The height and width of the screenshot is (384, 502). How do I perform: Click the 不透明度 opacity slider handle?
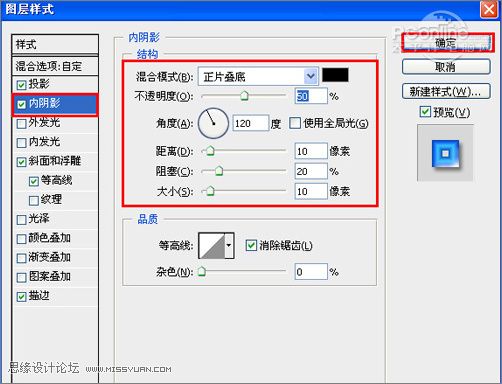[244, 96]
